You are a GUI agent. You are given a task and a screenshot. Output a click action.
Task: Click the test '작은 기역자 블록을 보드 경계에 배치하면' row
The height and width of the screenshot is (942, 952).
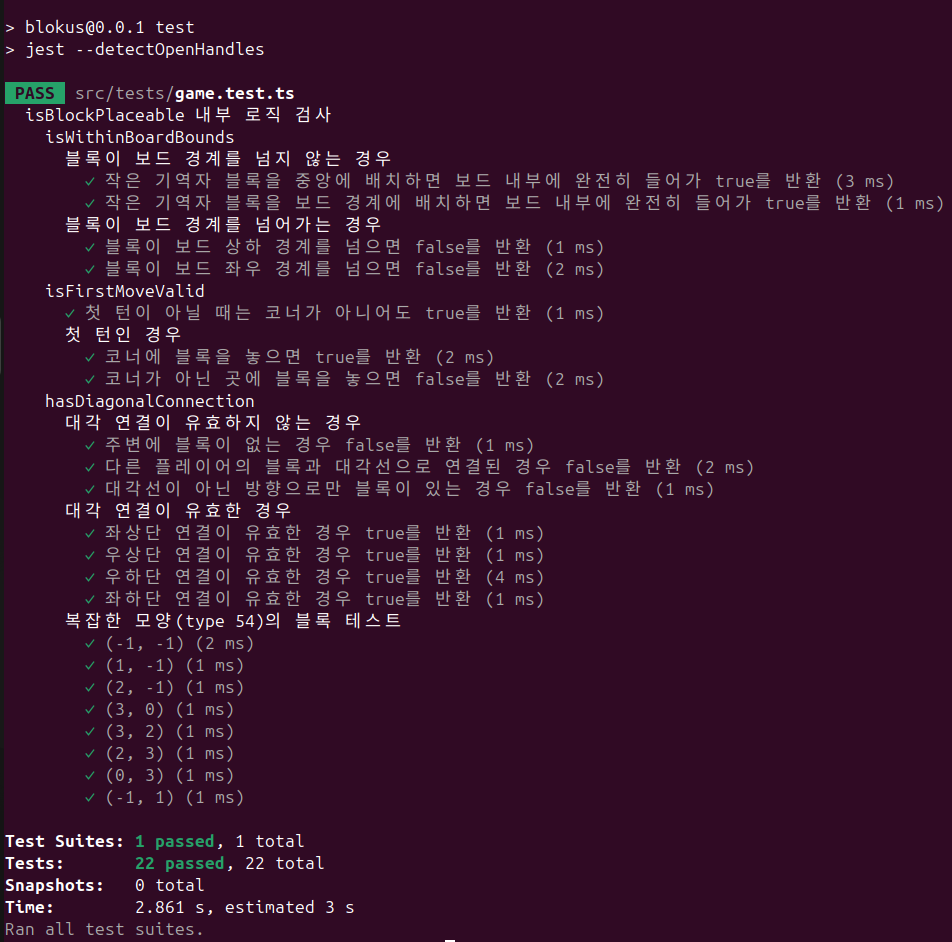(x=515, y=203)
